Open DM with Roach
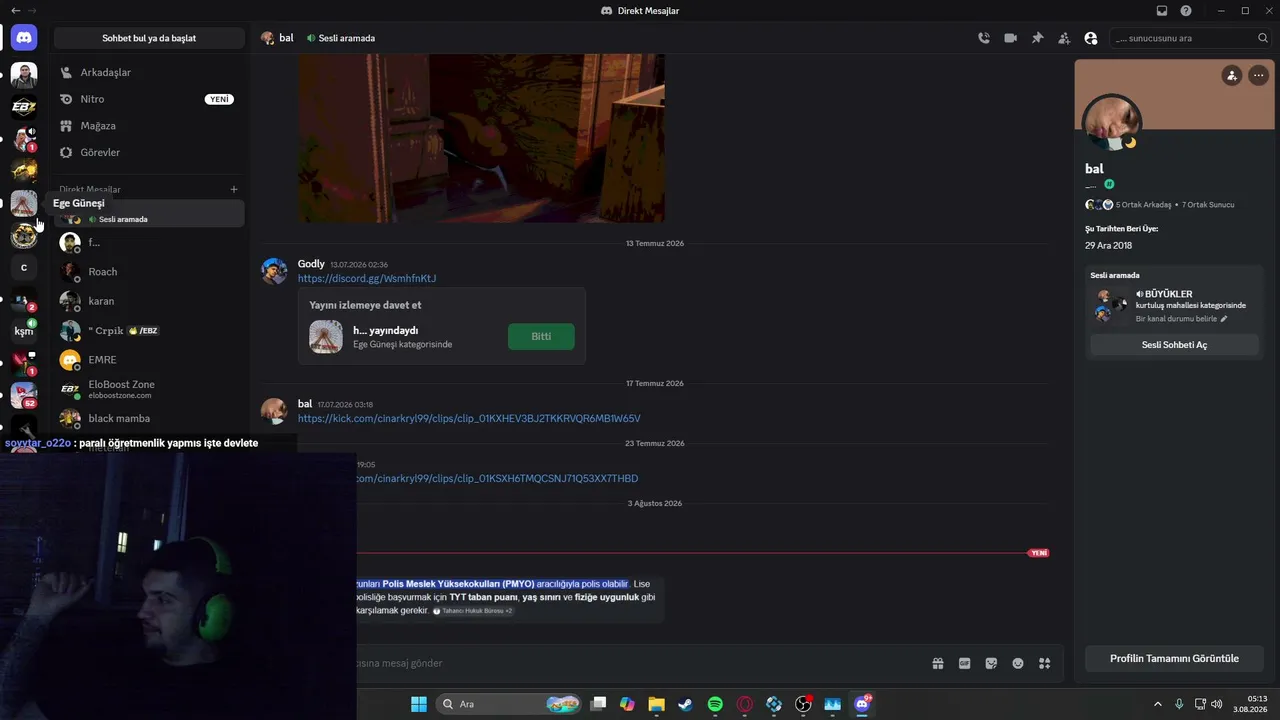Image resolution: width=1280 pixels, height=720 pixels. (x=149, y=271)
